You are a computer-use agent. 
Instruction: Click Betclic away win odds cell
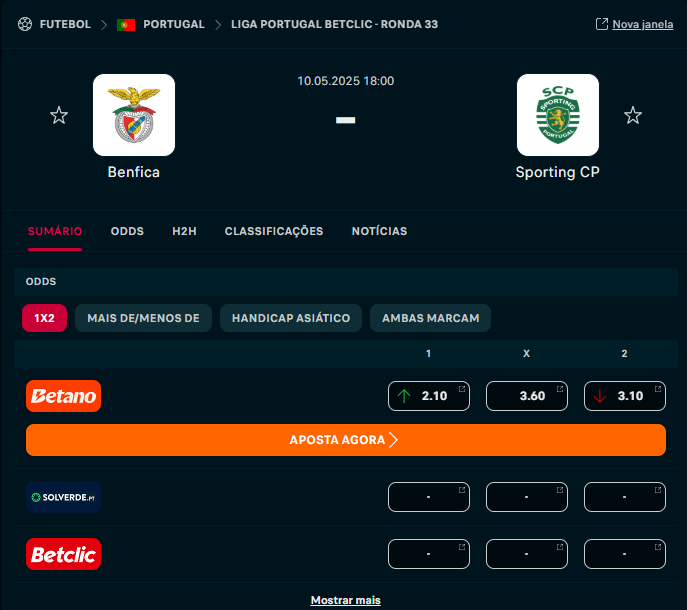click(625, 554)
